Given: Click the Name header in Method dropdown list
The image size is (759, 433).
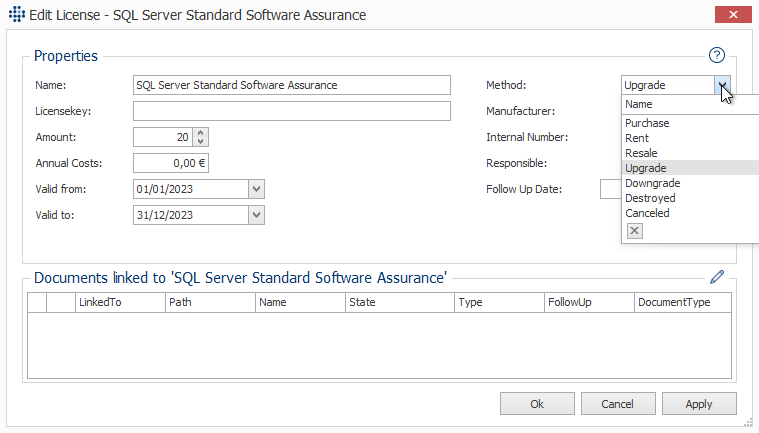Looking at the screenshot, I should click(691, 104).
